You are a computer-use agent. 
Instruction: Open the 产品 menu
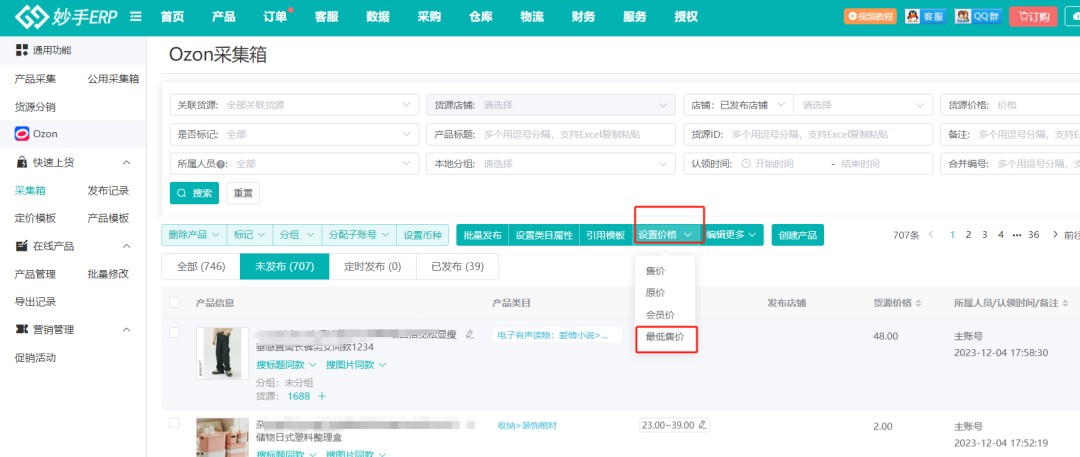pos(224,17)
